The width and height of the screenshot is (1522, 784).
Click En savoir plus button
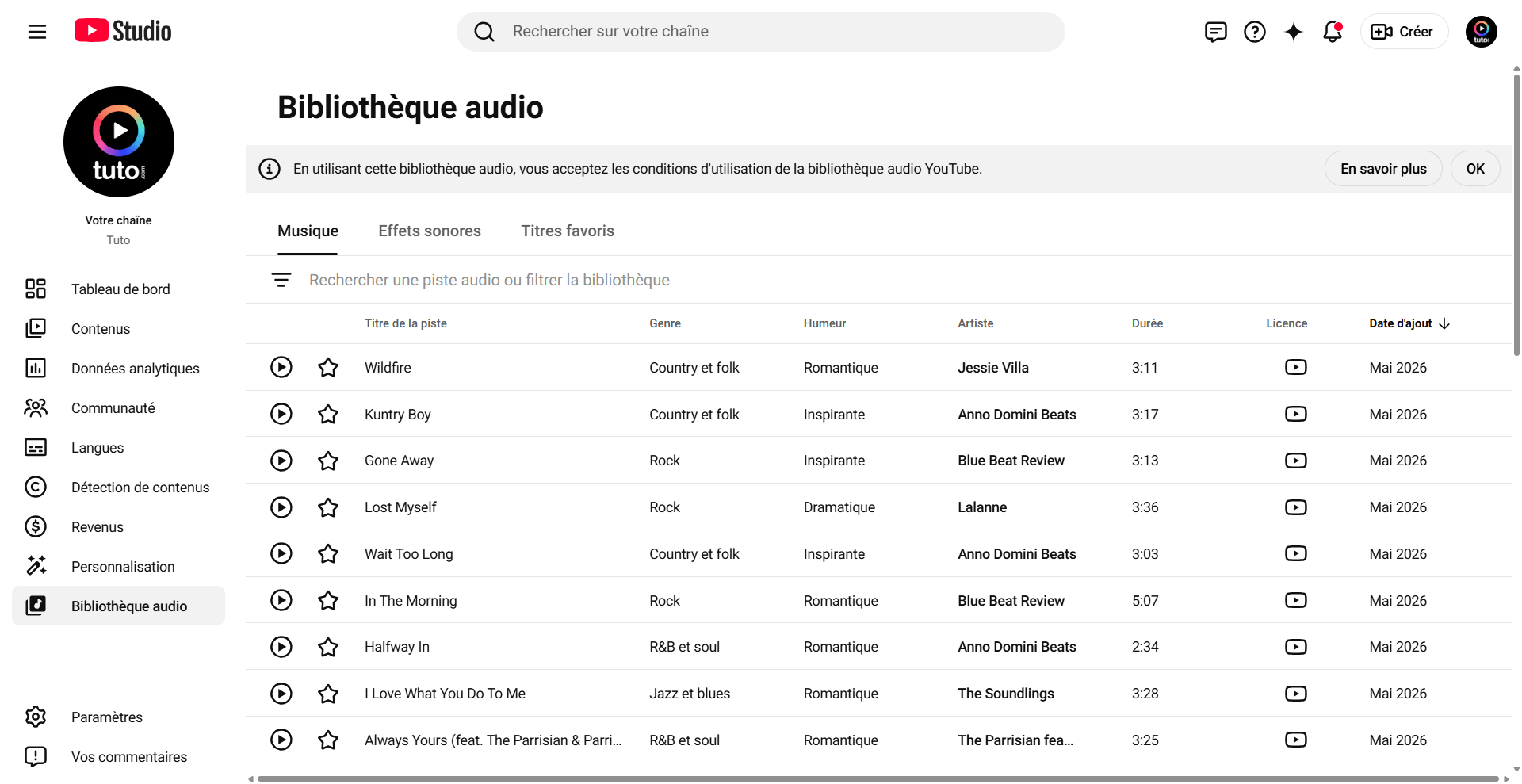coord(1383,169)
